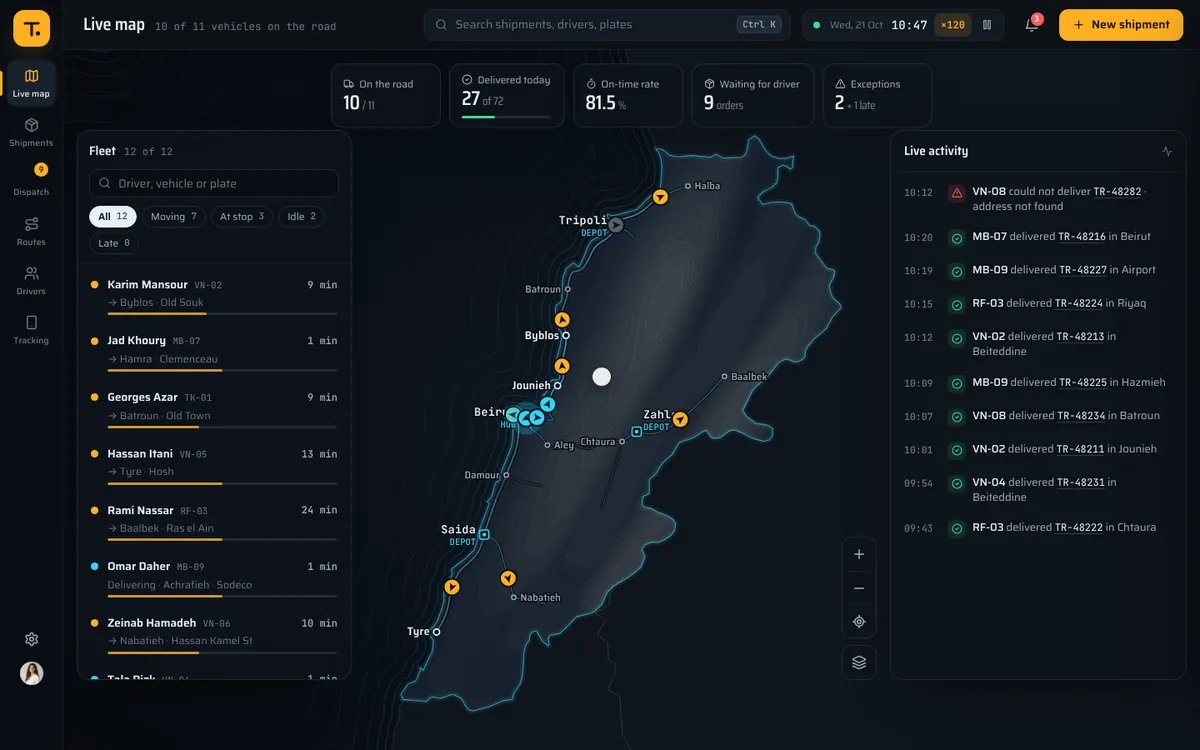1200x750 pixels.
Task: Open the On-time rate stat card
Action: coord(628,96)
